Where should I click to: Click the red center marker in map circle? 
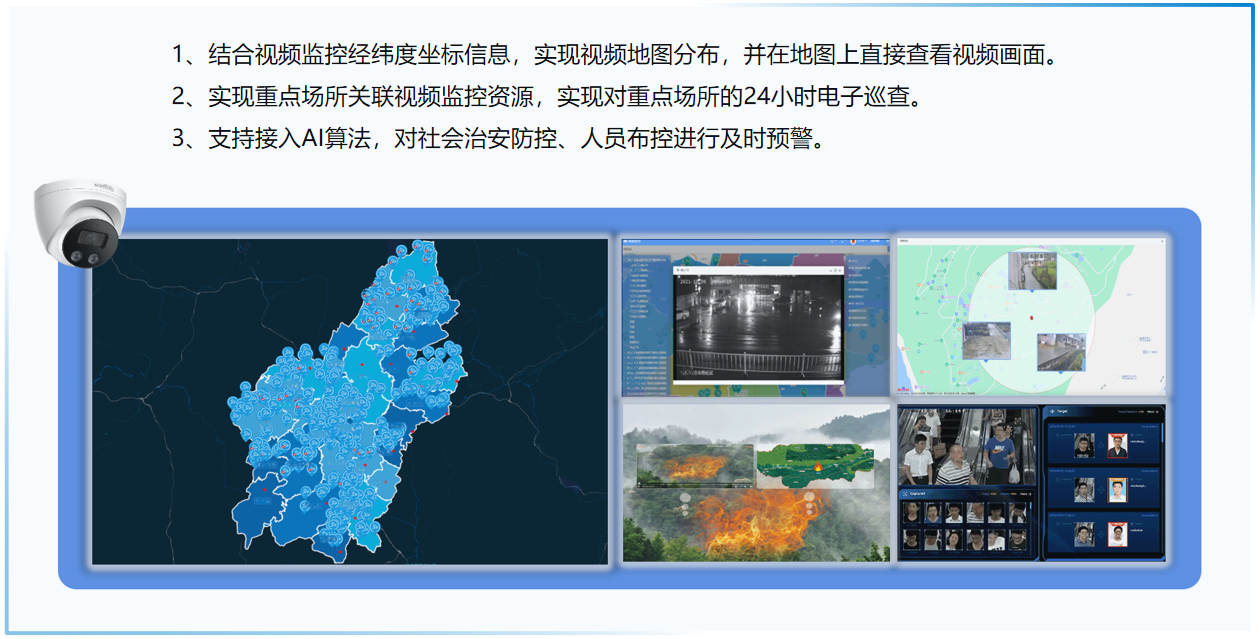pos(1030,317)
